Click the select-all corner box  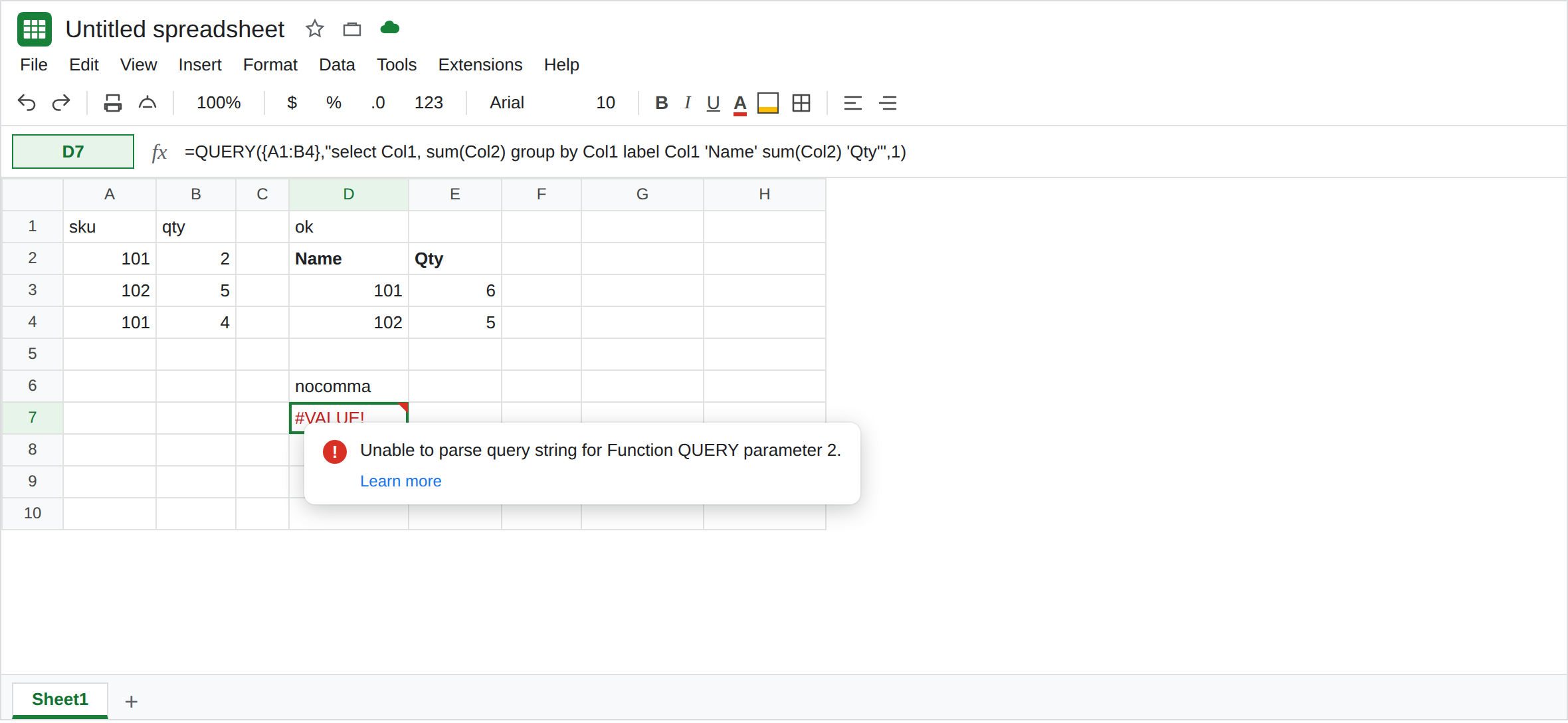33,194
